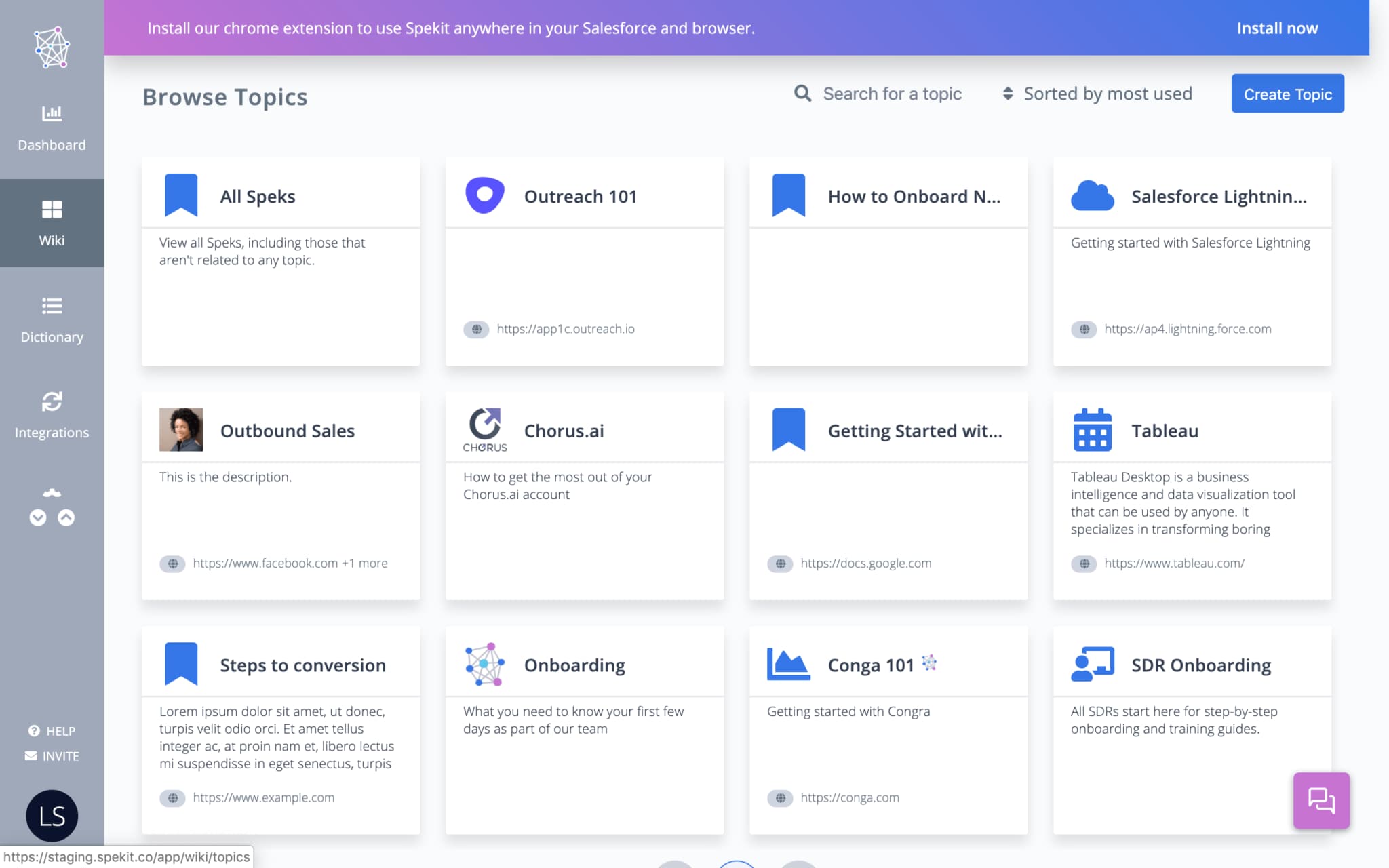
Task: Click the Spekit logo in sidebar
Action: click(x=52, y=47)
